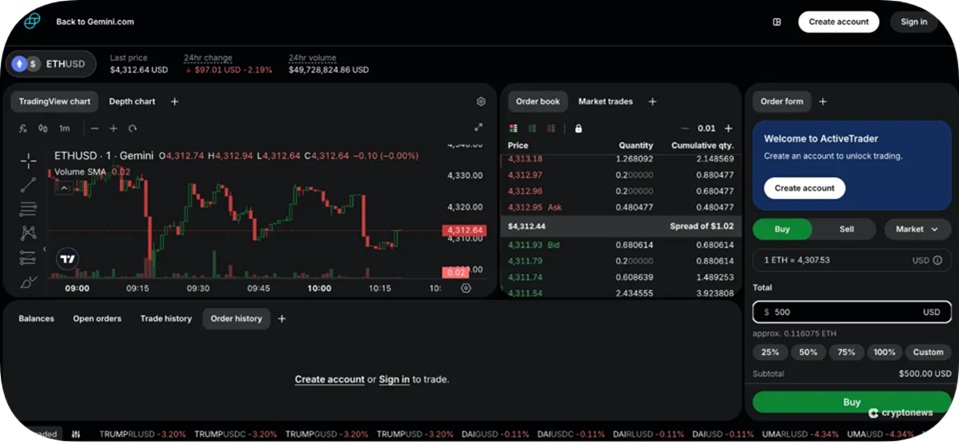Collapse the Volume SMA indicator legend
The image size is (959, 442).
point(64,187)
